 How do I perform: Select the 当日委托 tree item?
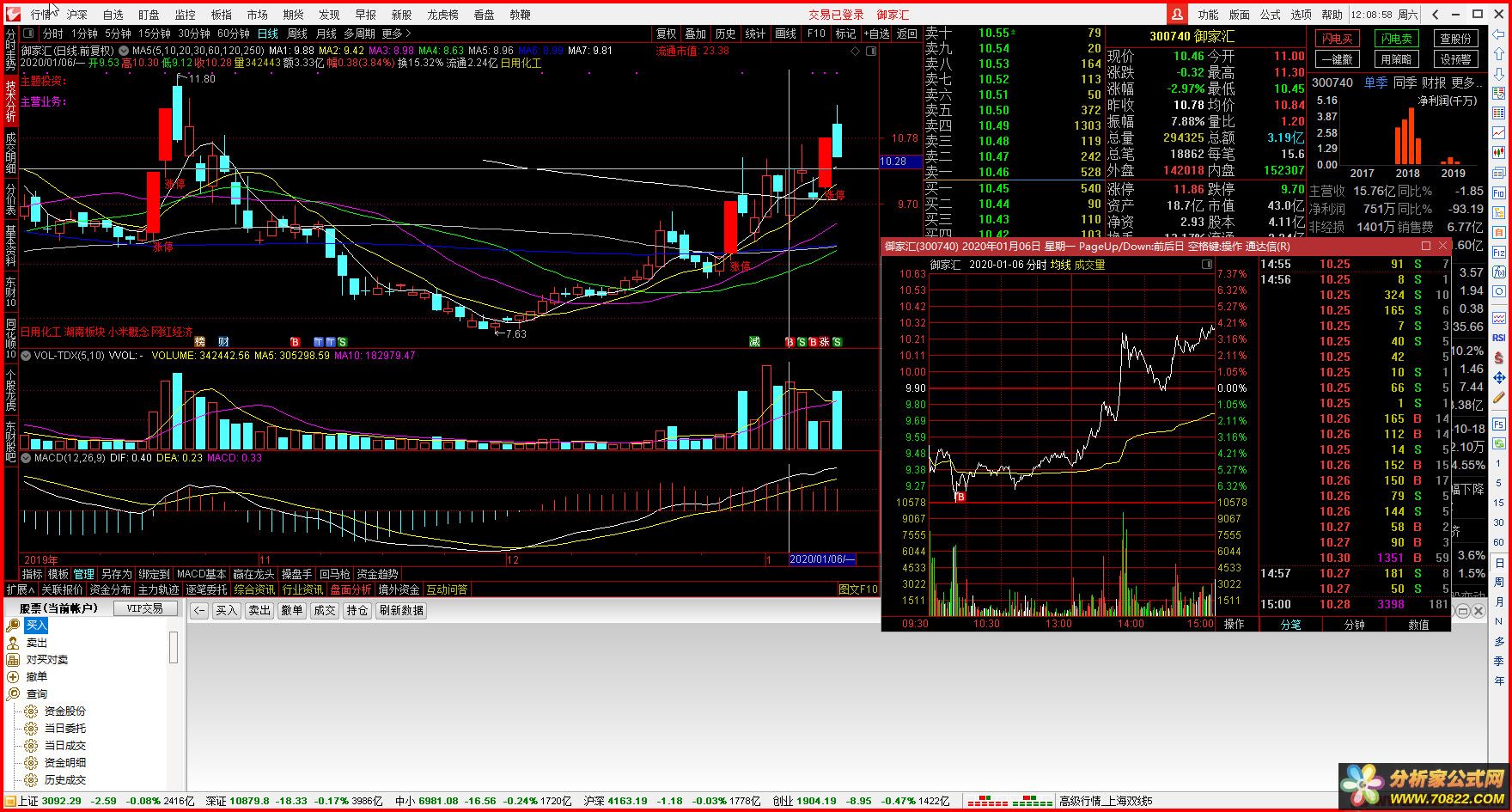point(65,729)
